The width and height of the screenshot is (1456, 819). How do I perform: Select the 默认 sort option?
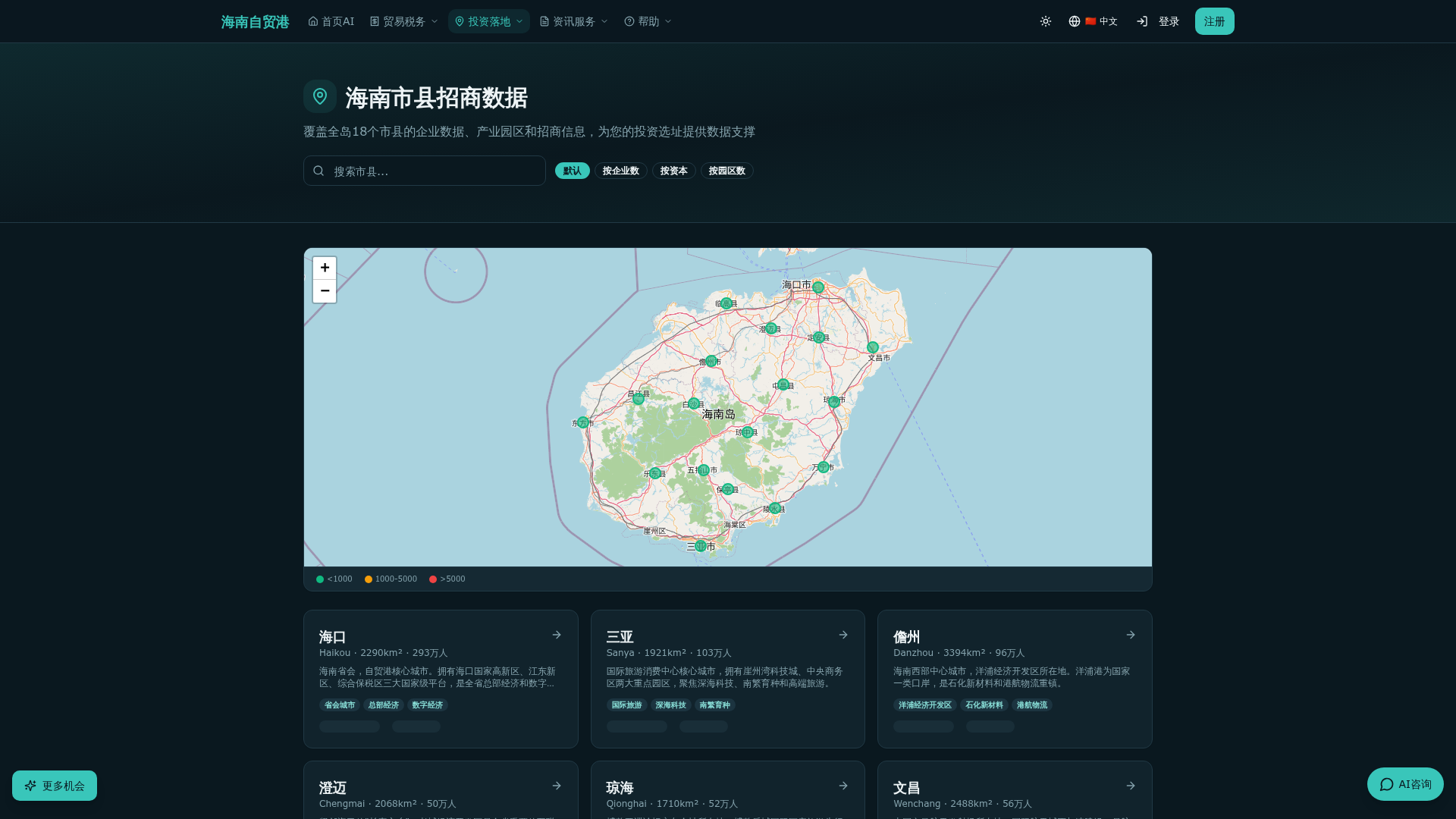coord(573,171)
